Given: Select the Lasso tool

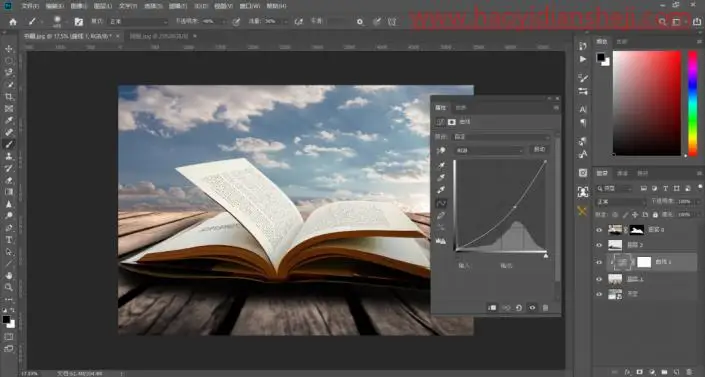Looking at the screenshot, I should click(x=9, y=72).
